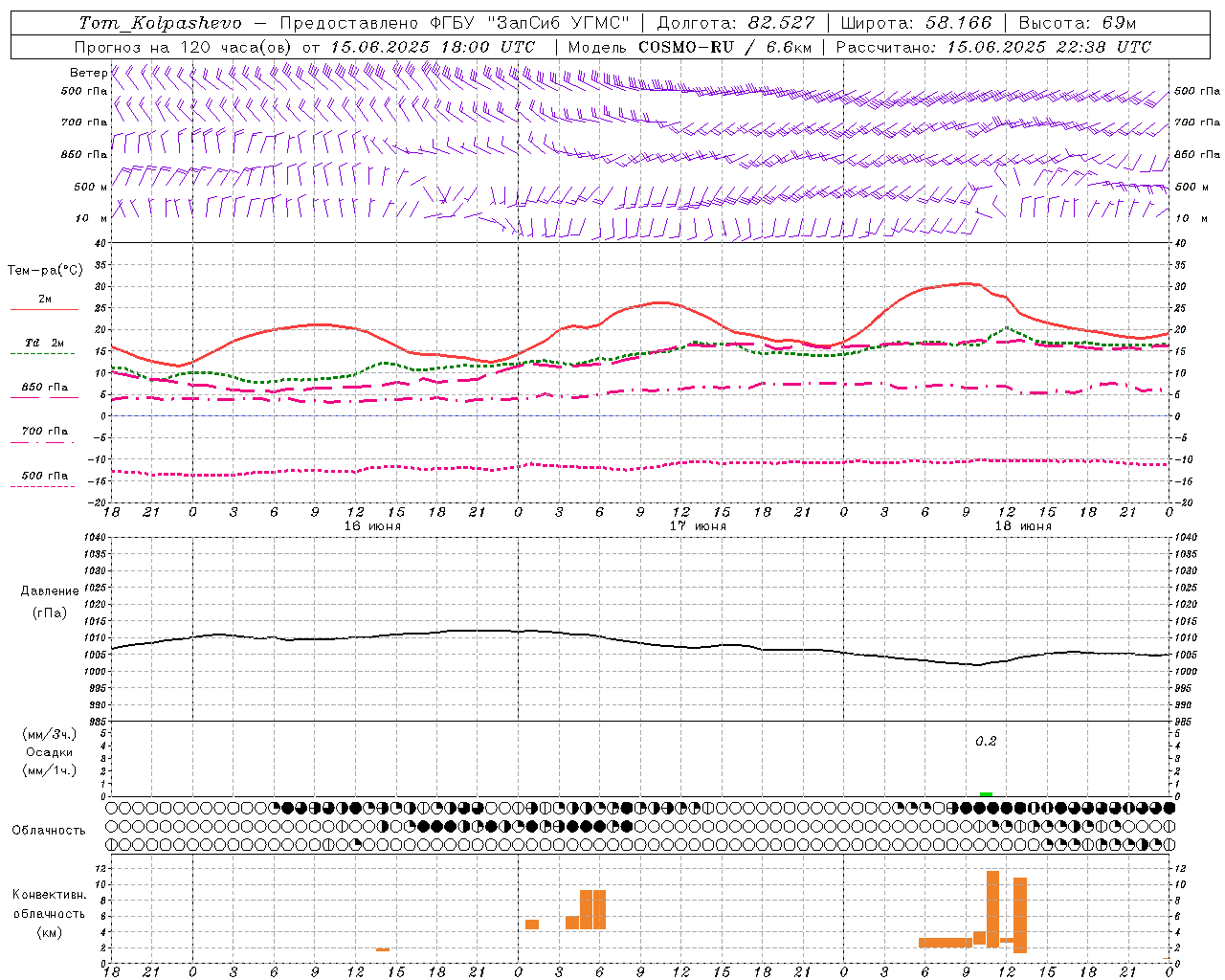Click the Осадки precipitation label

pos(50,752)
